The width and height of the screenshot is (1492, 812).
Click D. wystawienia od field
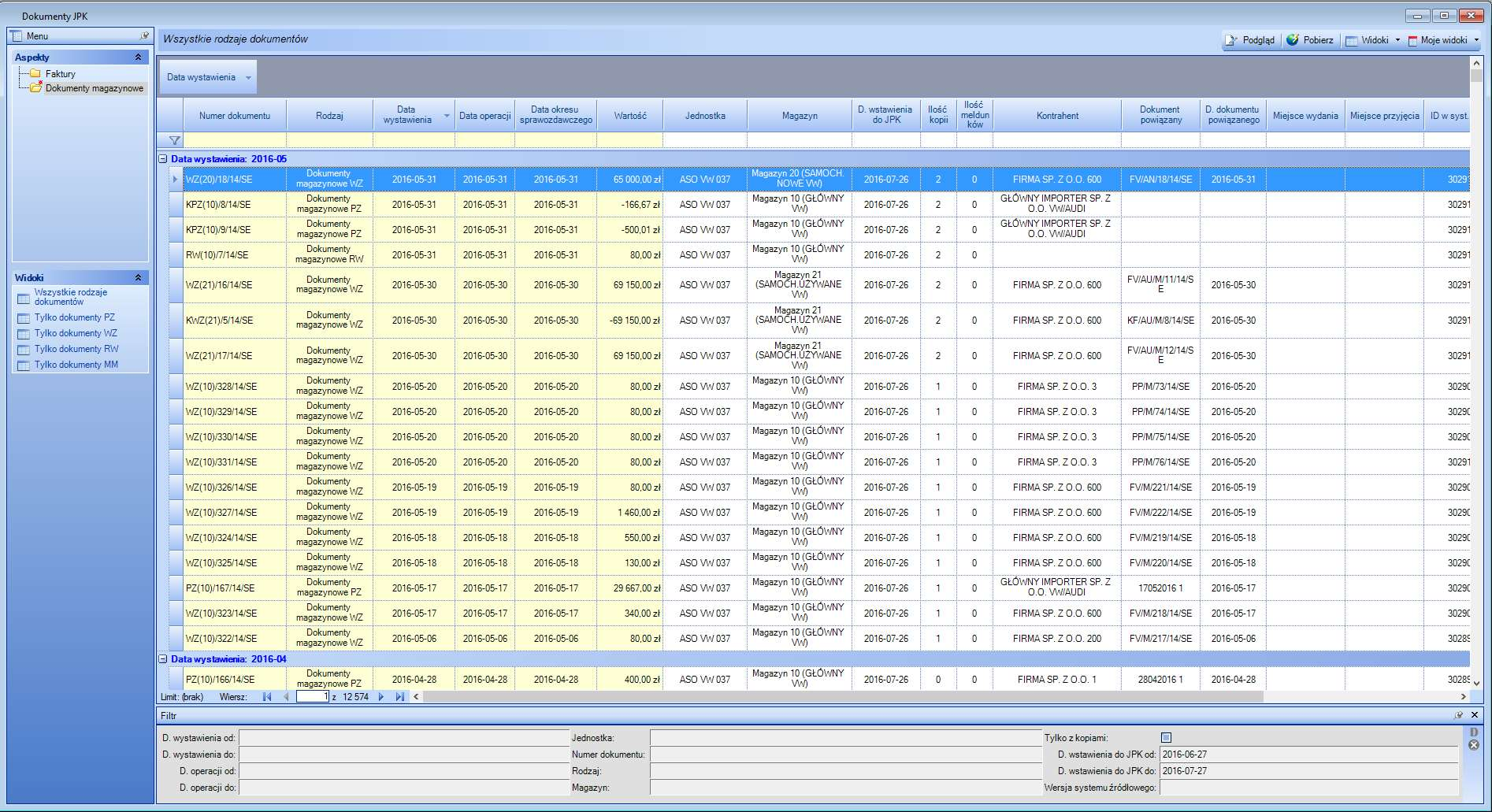[x=403, y=738]
